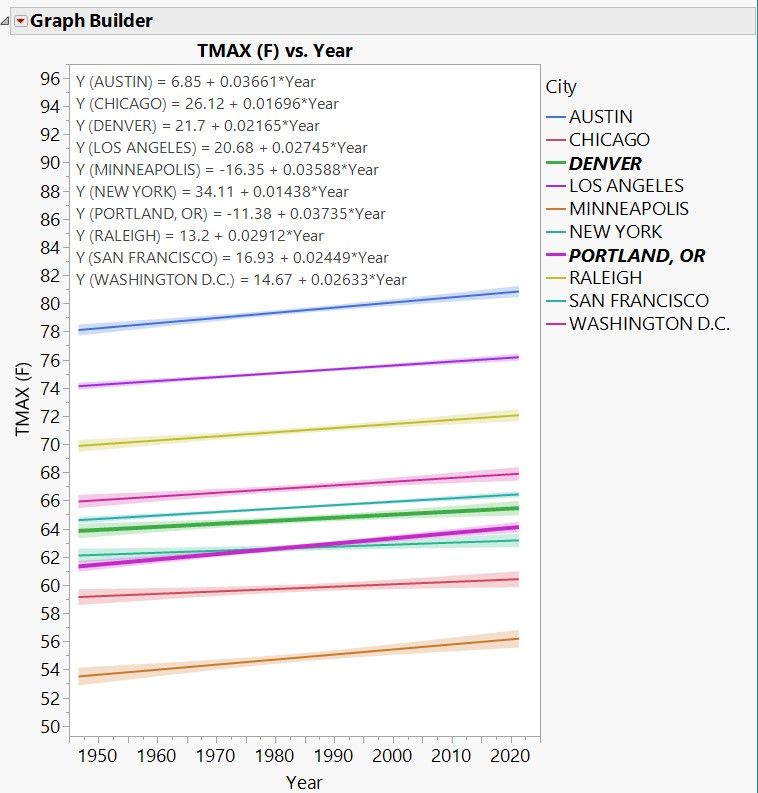Screen dimensions: 758x793
Task: Click the LOS ANGELES purple line swatch
Action: [555, 186]
